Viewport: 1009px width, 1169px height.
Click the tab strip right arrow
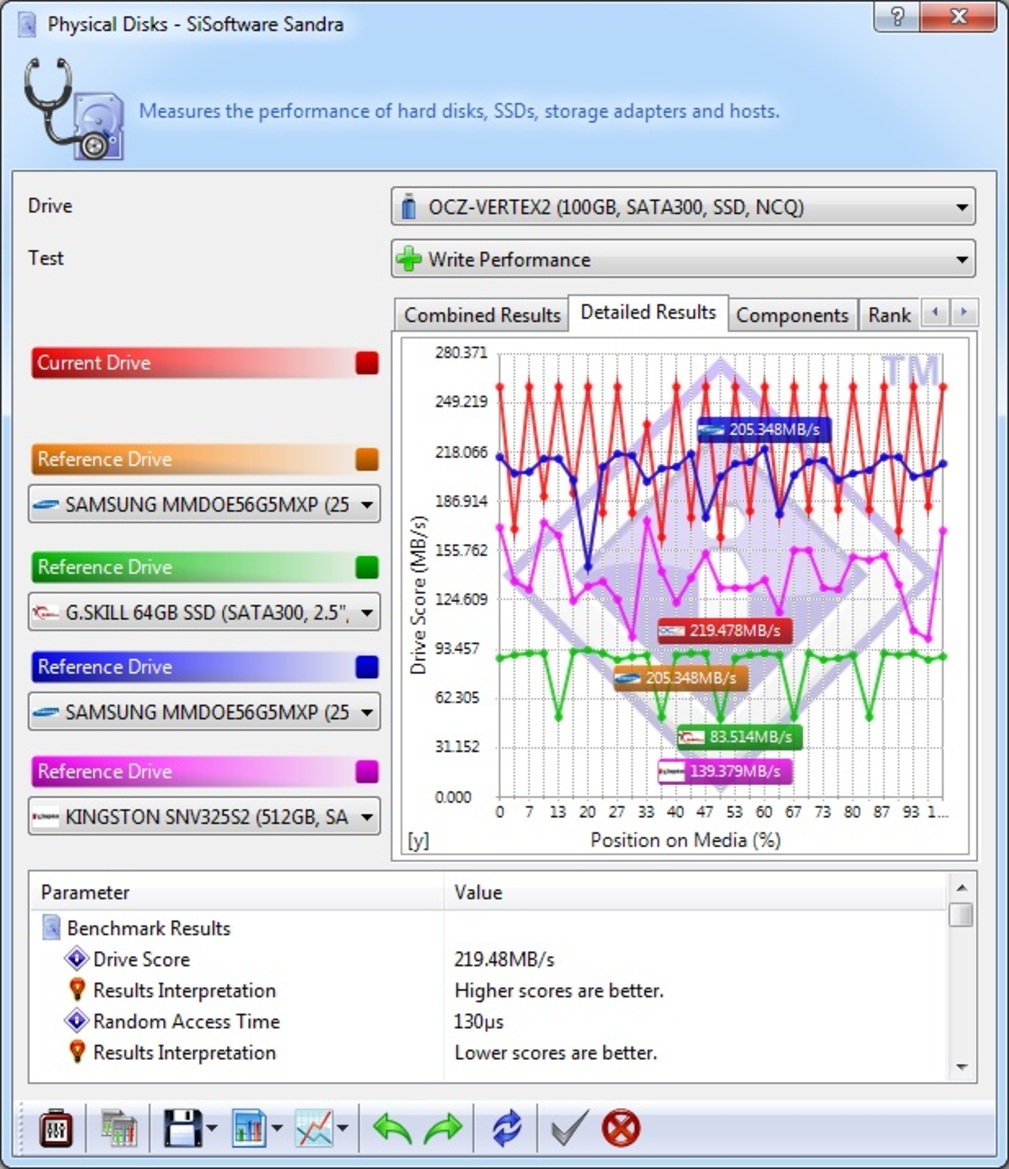coord(964,312)
